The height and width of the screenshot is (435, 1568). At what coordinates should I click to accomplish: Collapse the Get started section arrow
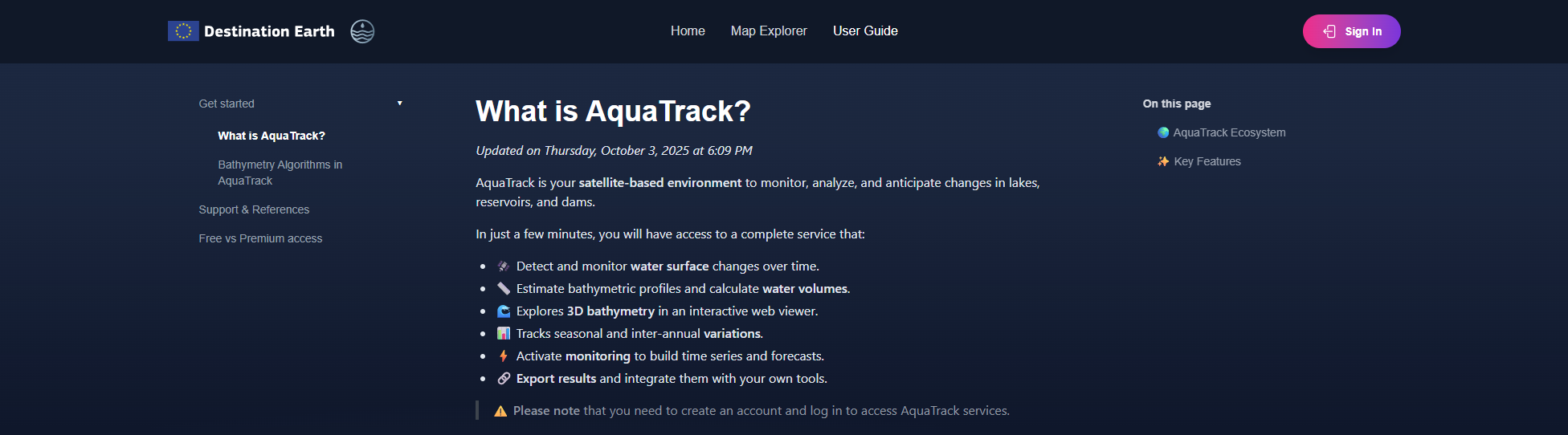(x=400, y=104)
